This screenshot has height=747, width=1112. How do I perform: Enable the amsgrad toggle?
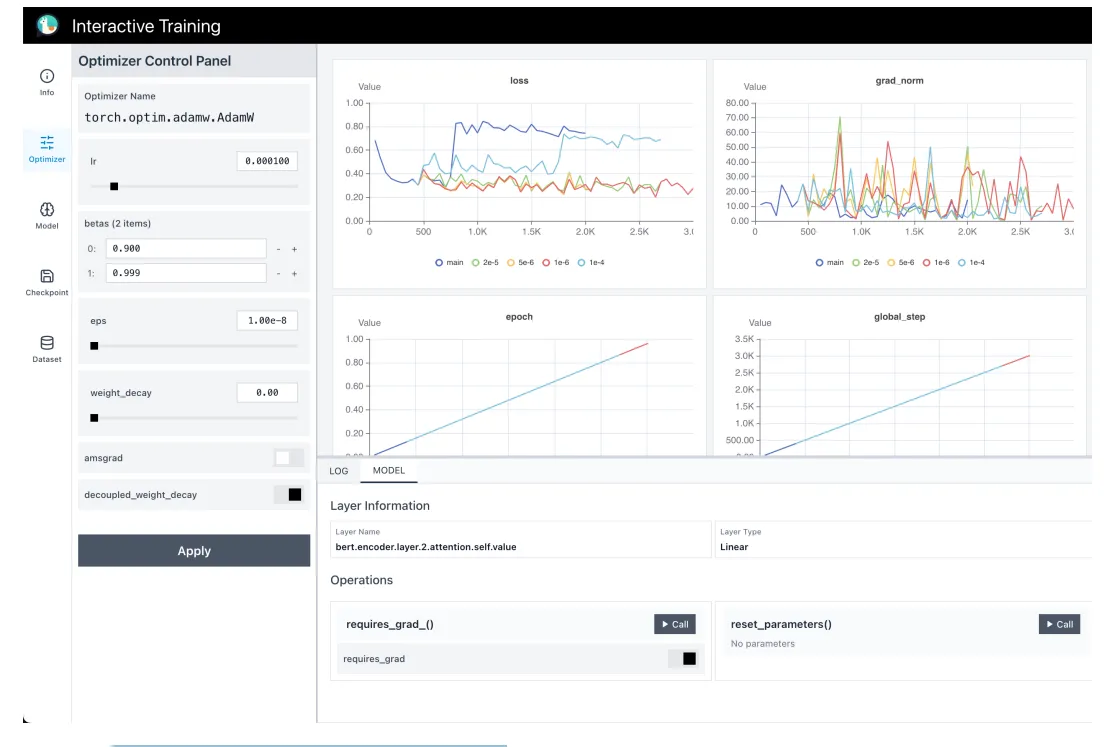(288, 458)
